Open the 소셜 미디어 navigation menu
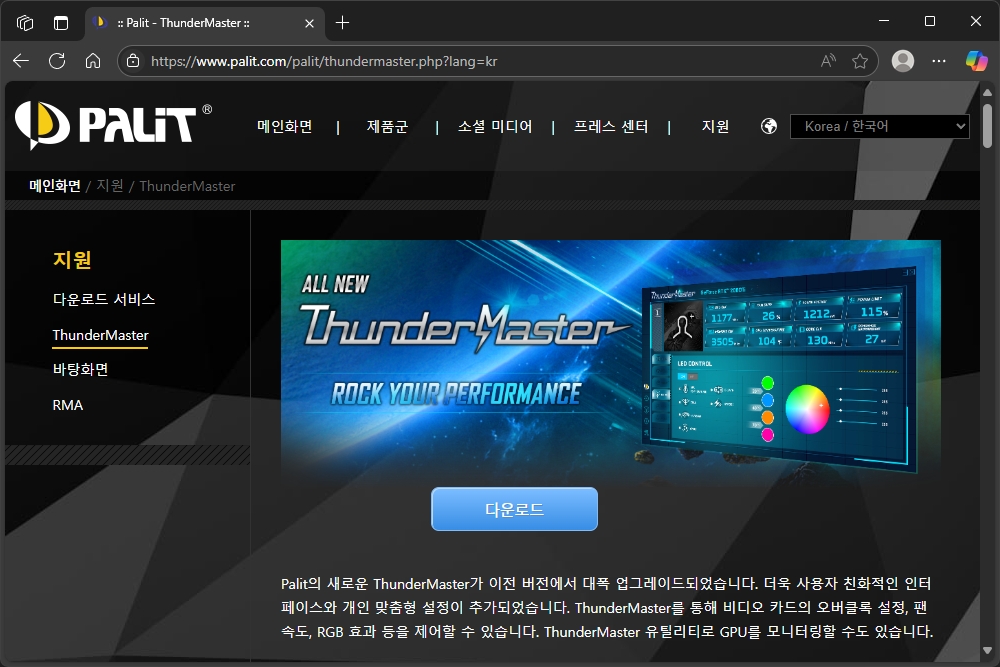This screenshot has height=667, width=1000. click(495, 126)
